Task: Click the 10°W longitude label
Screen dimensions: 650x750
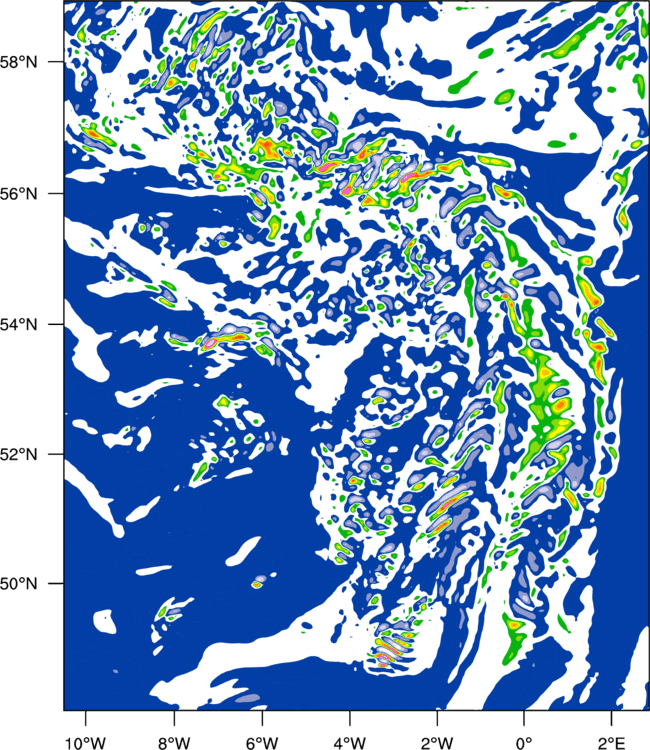Action: click(x=85, y=743)
